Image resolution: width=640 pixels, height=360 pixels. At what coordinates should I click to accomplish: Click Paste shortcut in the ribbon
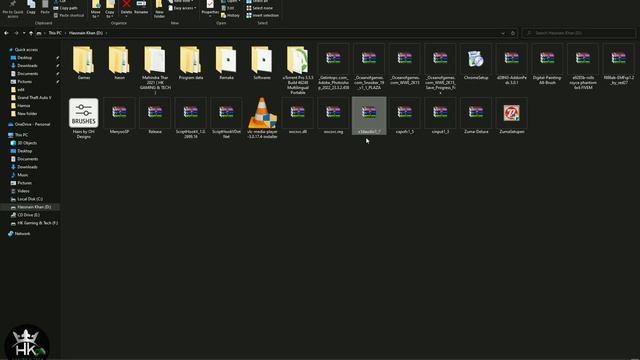click(x=69, y=16)
